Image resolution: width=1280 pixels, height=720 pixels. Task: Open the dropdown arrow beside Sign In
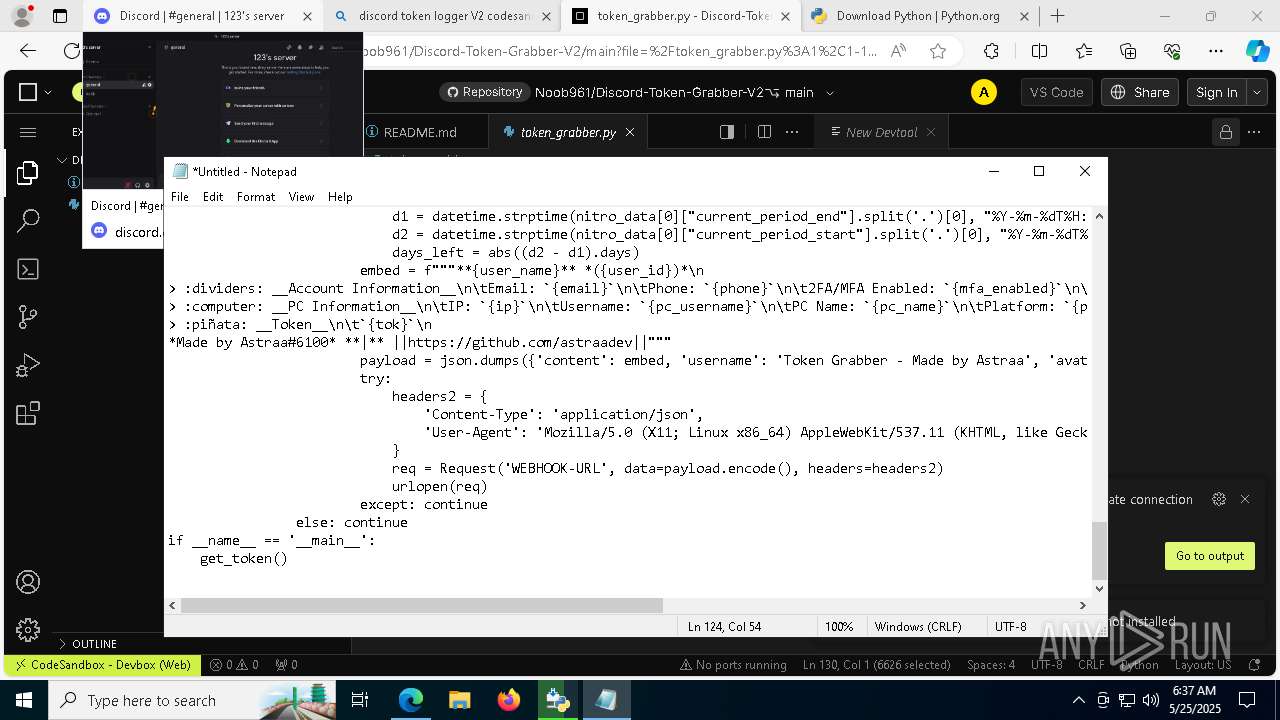(1256, 92)
